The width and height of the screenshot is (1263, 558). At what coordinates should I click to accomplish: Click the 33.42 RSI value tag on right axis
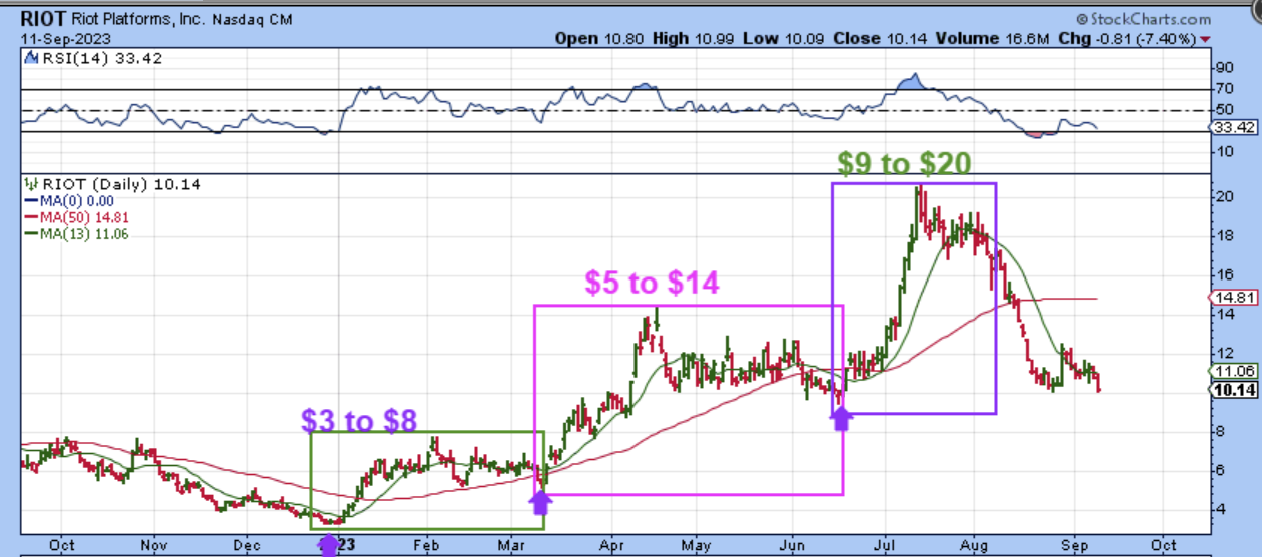[x=1235, y=128]
